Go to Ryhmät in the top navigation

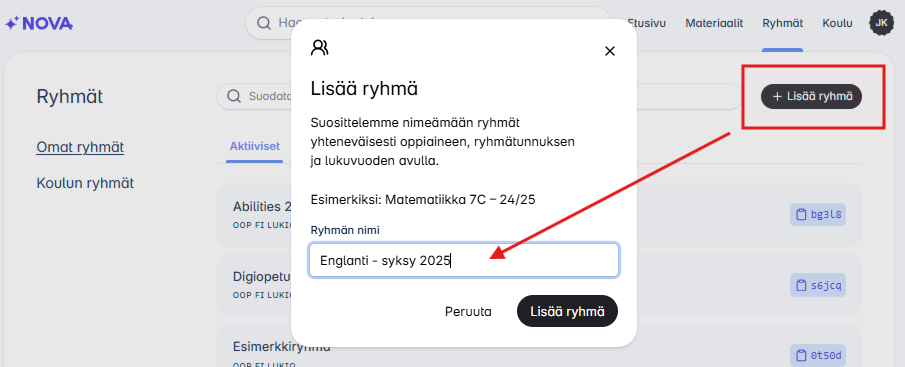(782, 23)
